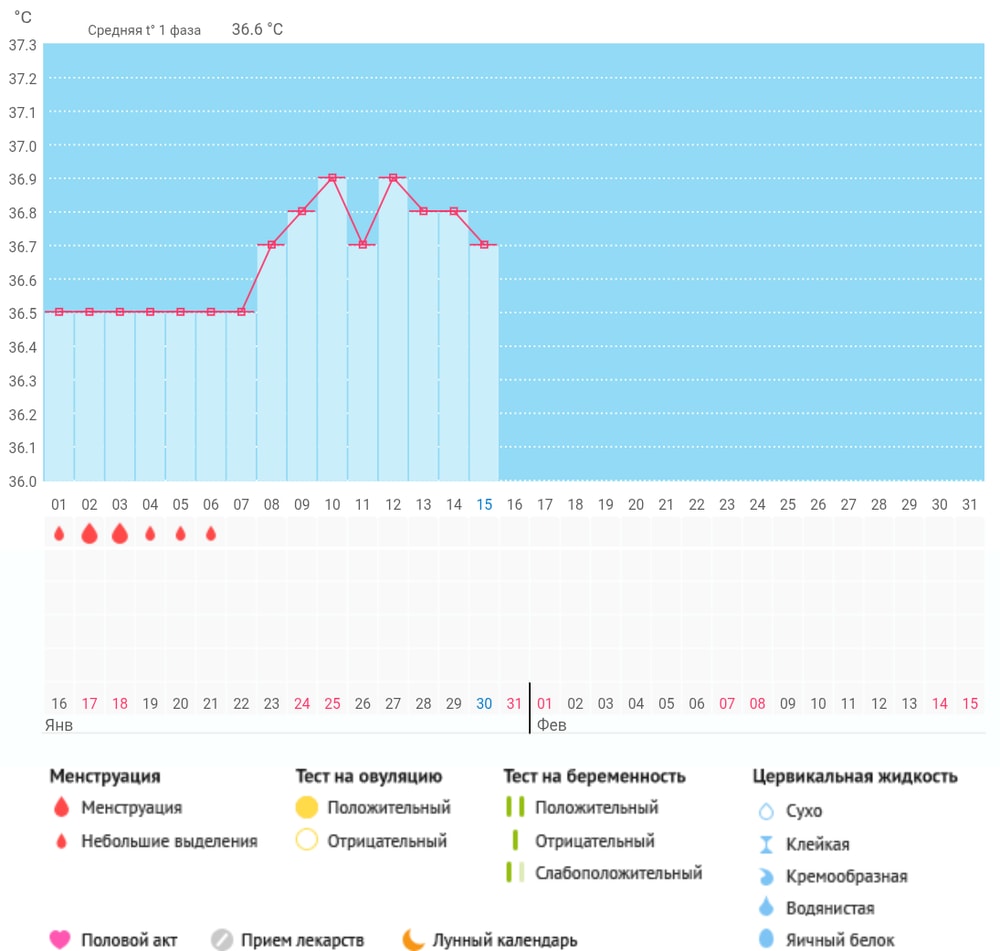Select the 36.9 temperature point on day 12

tap(393, 178)
